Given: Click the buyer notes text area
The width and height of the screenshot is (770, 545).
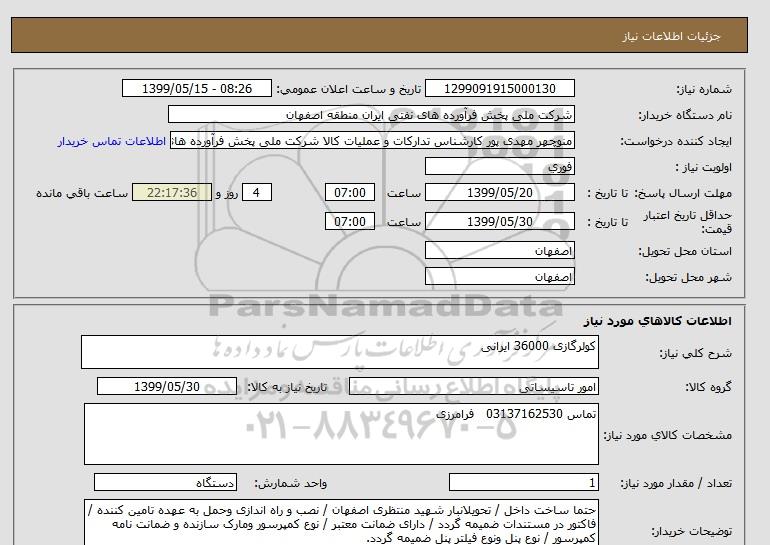Looking at the screenshot, I should click(341, 522).
